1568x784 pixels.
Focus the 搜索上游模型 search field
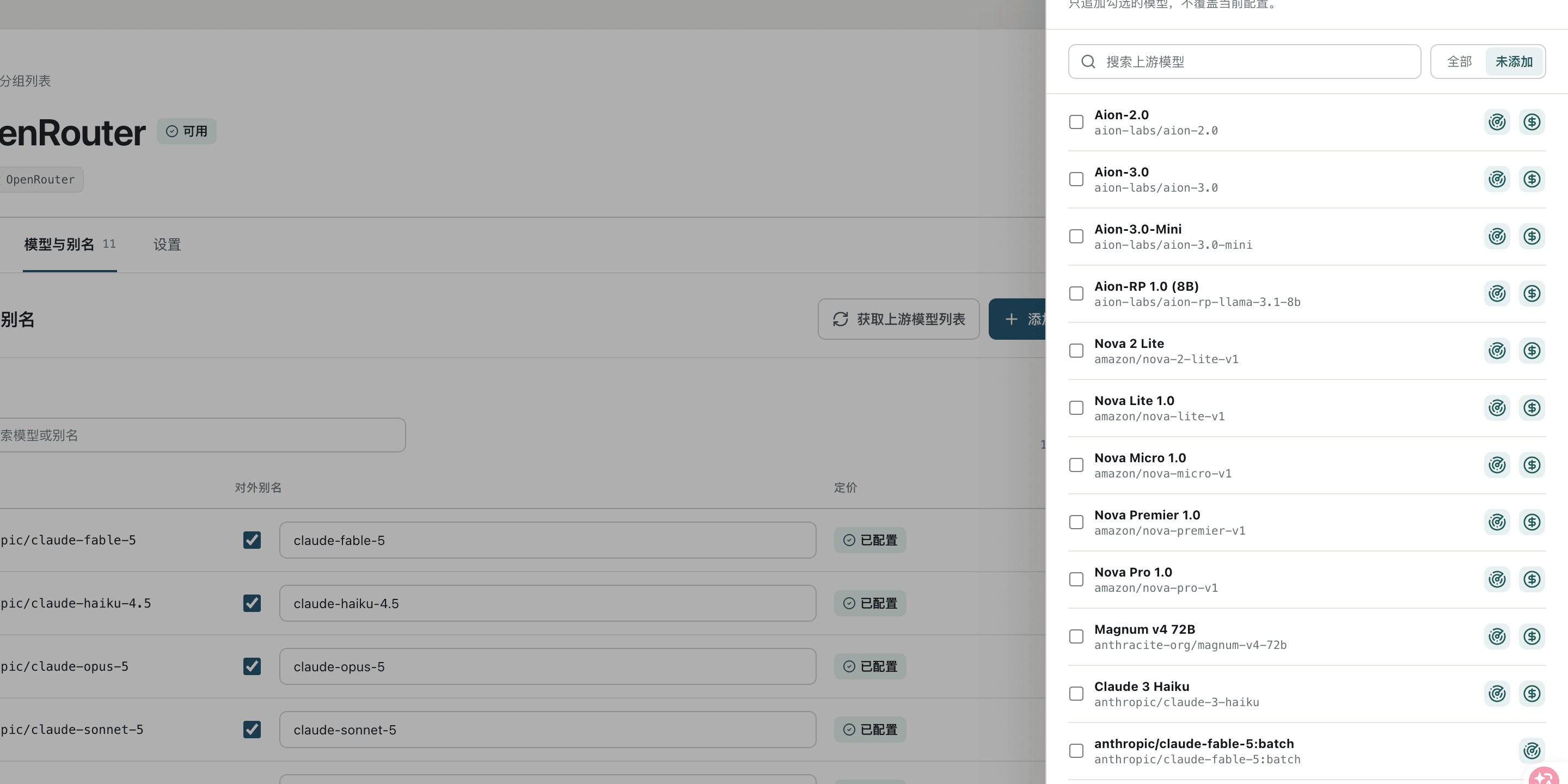pos(1244,62)
